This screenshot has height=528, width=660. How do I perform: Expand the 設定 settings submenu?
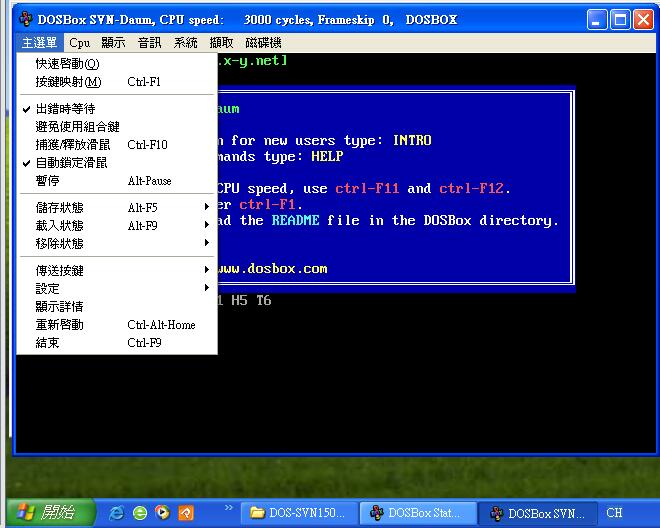(117, 289)
